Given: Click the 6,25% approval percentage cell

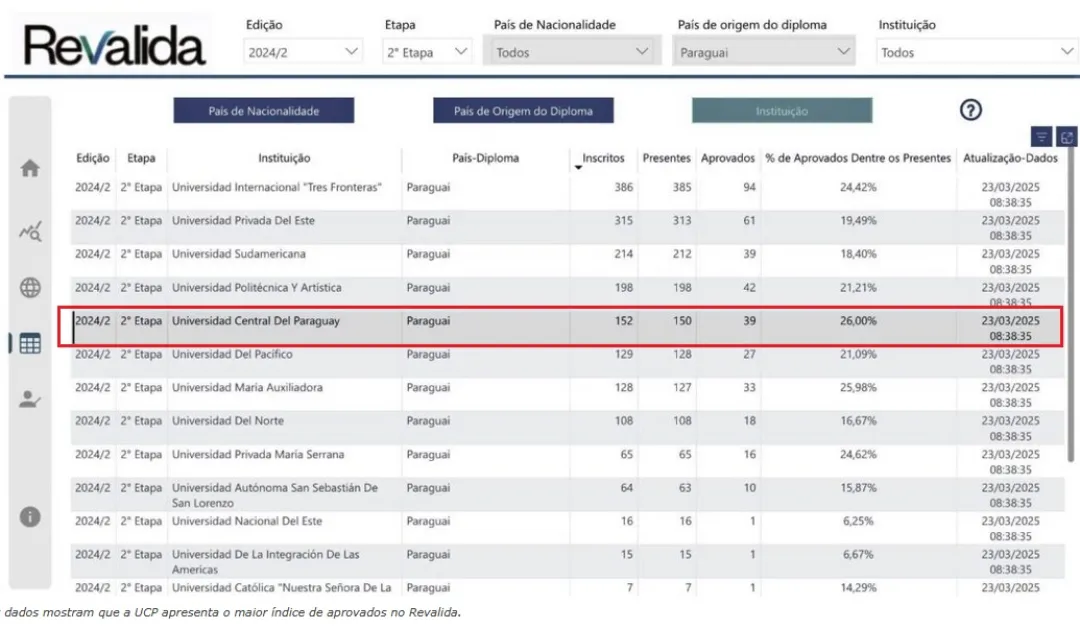Looking at the screenshot, I should coord(858,521).
